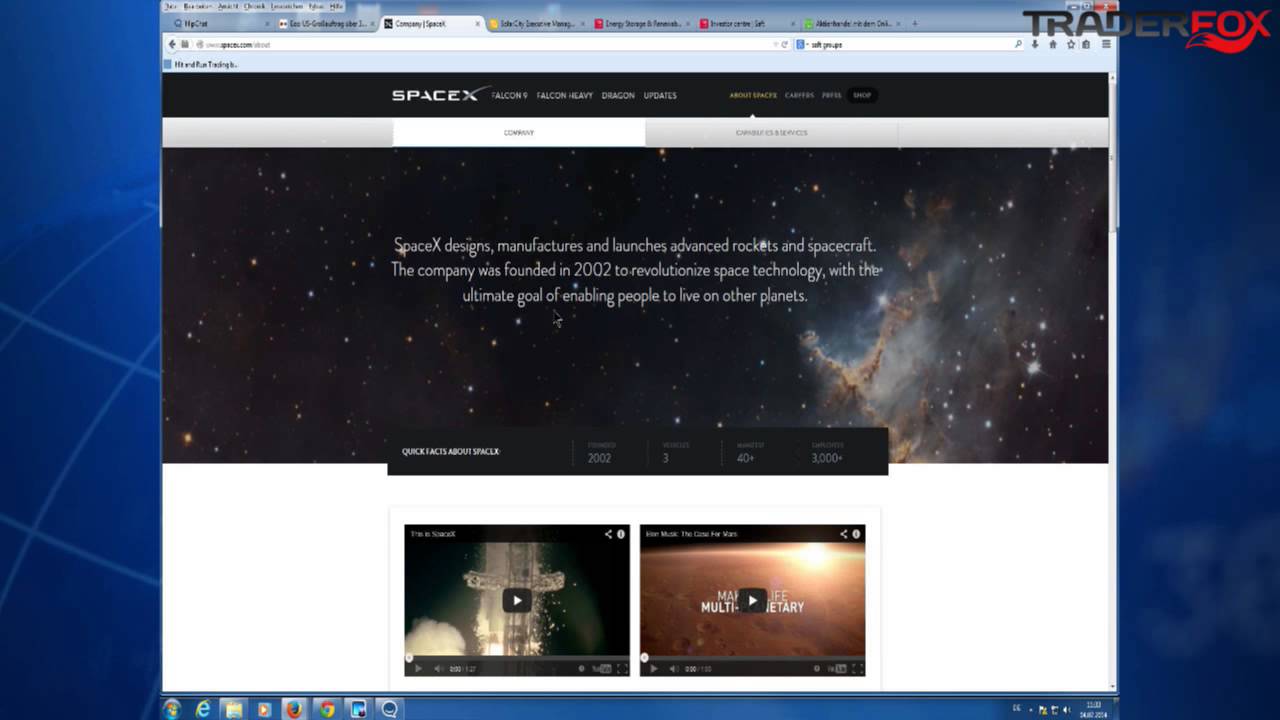This screenshot has width=1280, height=720.
Task: Click the Shop button in header
Action: [x=862, y=96]
